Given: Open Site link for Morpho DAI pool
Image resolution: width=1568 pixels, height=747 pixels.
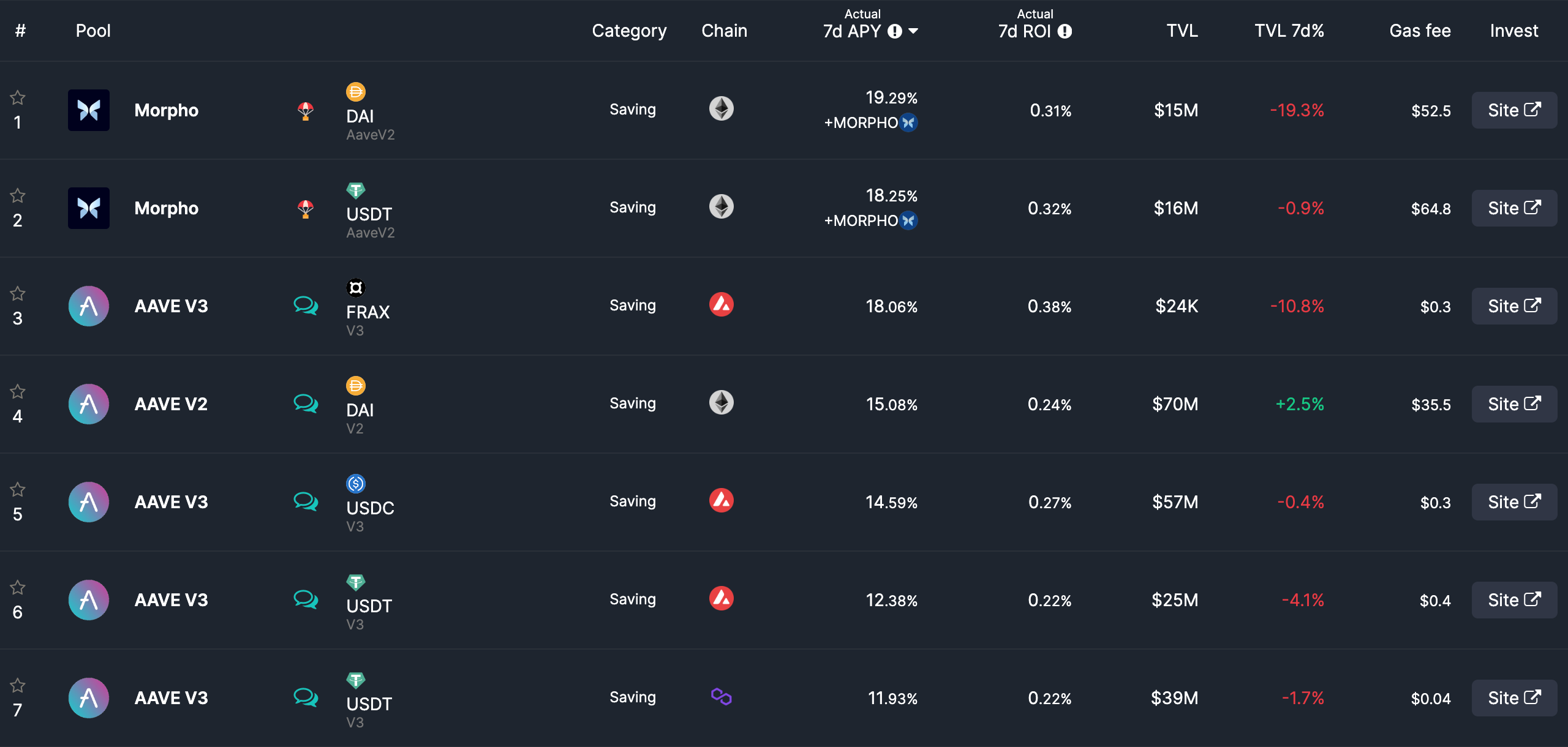Looking at the screenshot, I should pos(1514,110).
